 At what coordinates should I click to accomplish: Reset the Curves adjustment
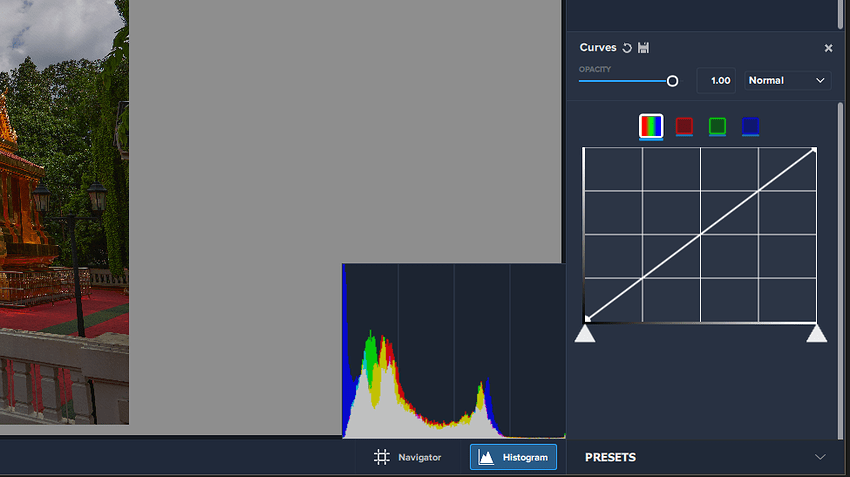click(627, 48)
